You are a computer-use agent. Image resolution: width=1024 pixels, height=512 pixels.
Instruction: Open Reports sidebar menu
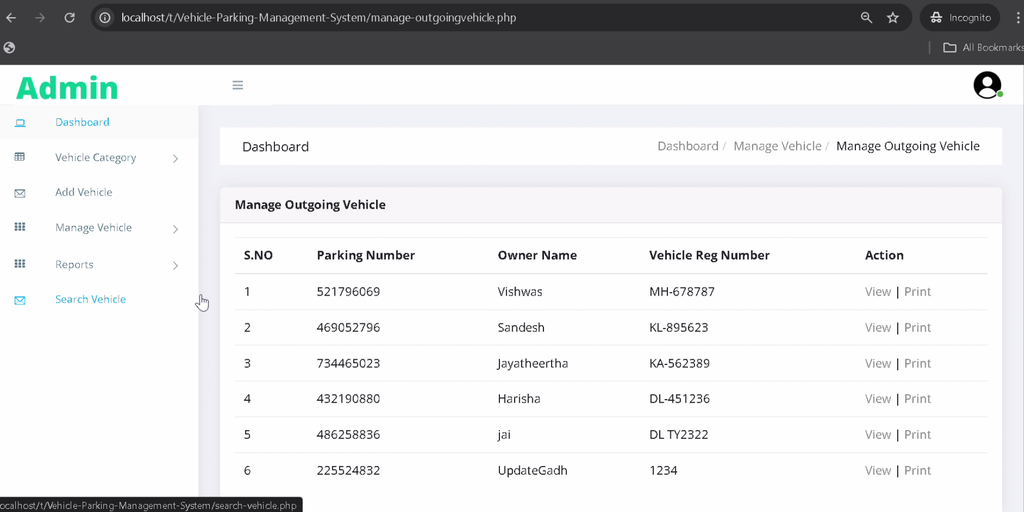pyautogui.click(x=74, y=264)
